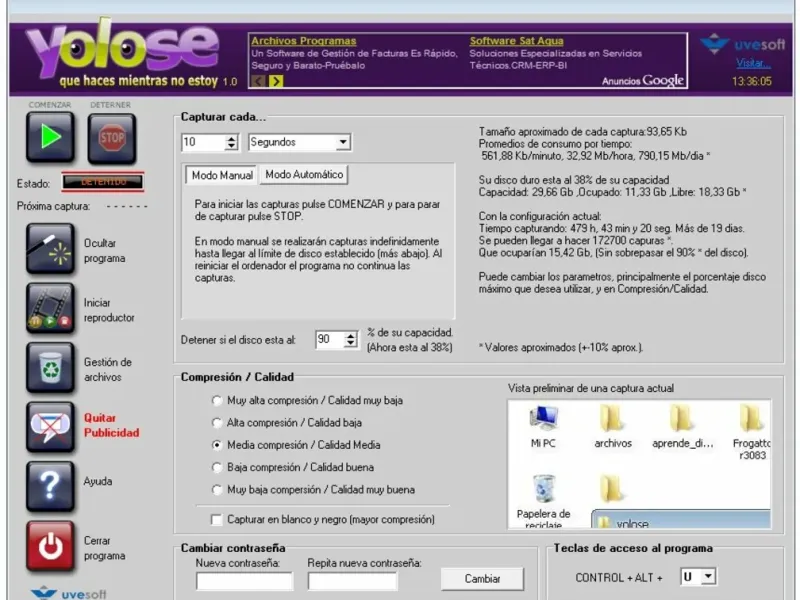The image size is (800, 600).
Task: Click the Cambiar password button
Action: pyautogui.click(x=482, y=579)
